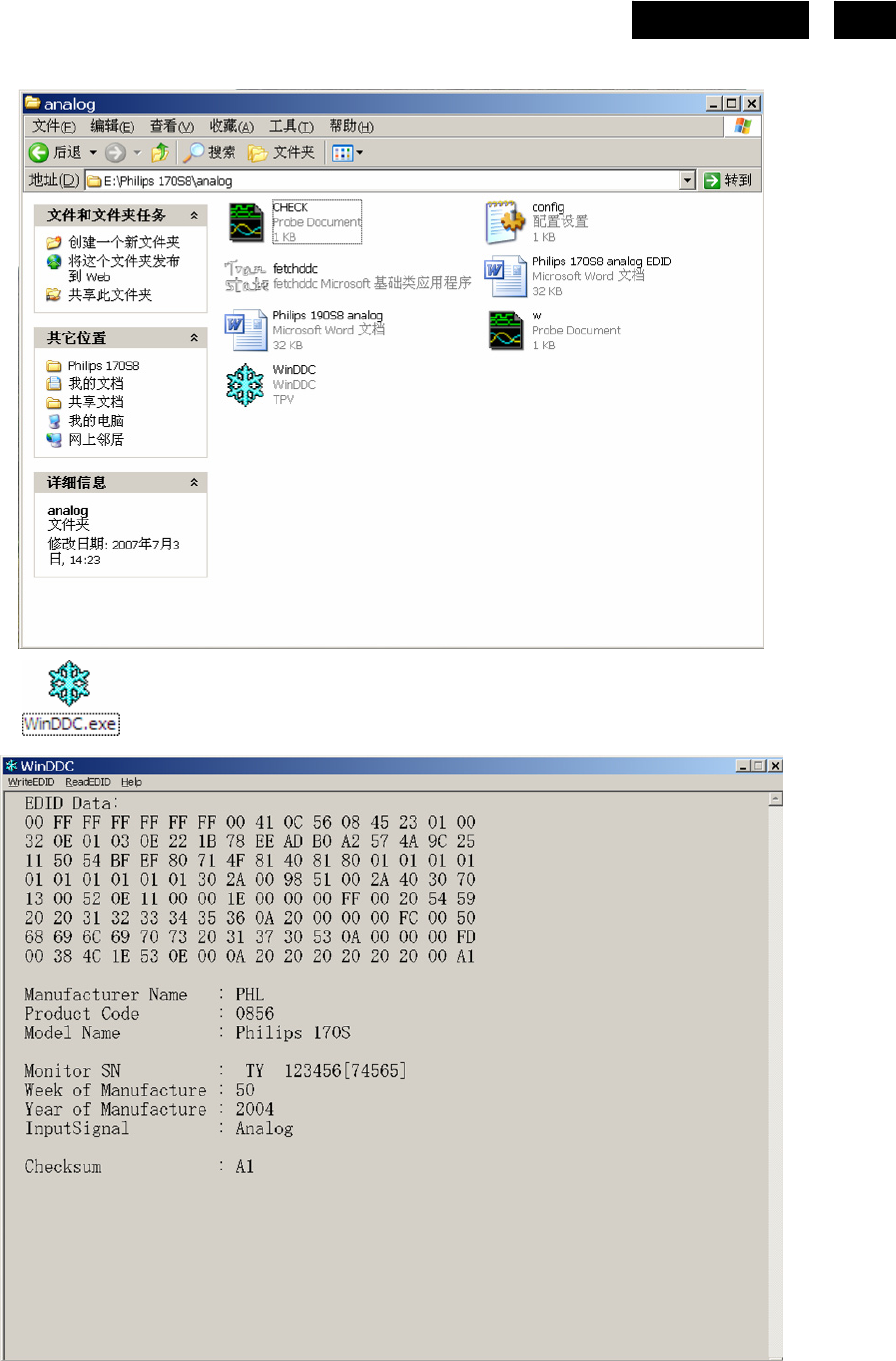
Task: Minimize the WinDDC window
Action: [744, 765]
